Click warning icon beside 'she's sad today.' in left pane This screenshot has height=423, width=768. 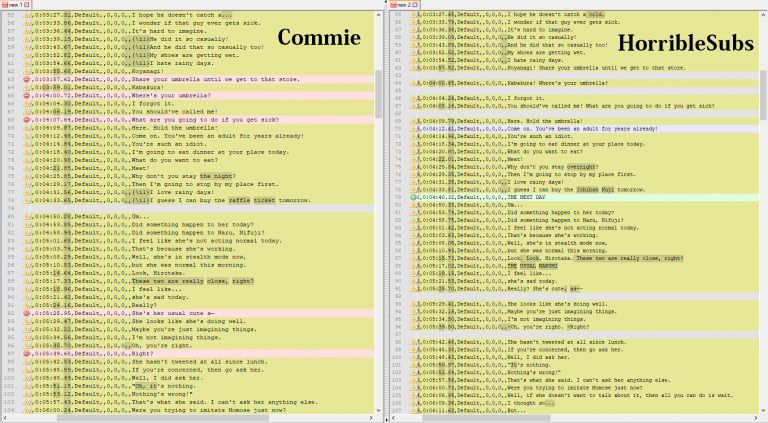click(26, 297)
